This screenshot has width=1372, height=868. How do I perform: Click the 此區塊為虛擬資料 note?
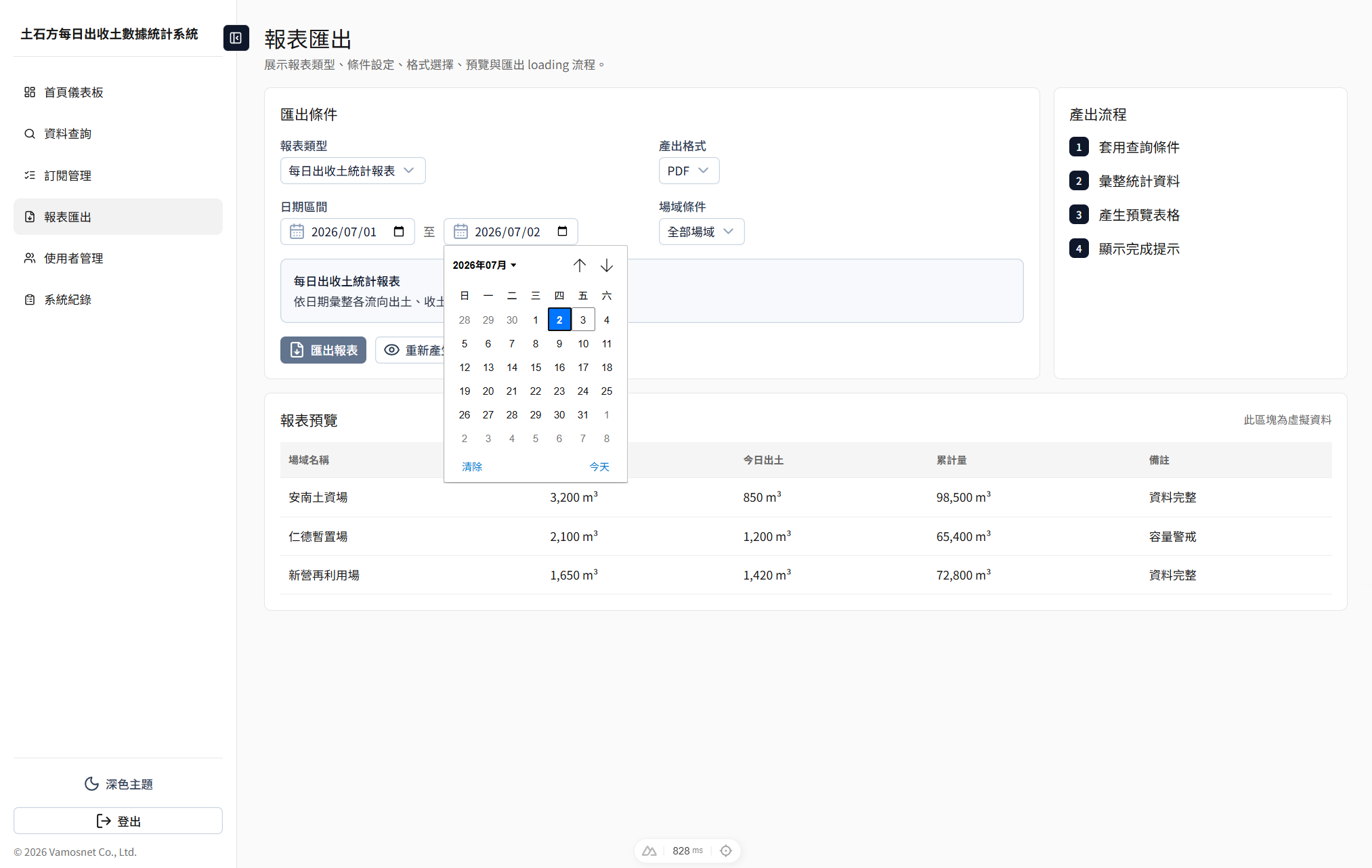(1287, 420)
